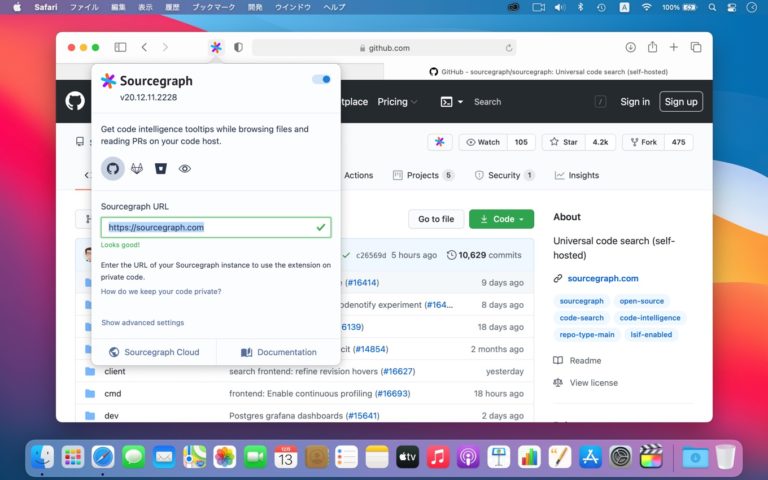Screen dimensions: 768x480
Task: Click the GitHub Octocat logo
Action: [x=75, y=101]
